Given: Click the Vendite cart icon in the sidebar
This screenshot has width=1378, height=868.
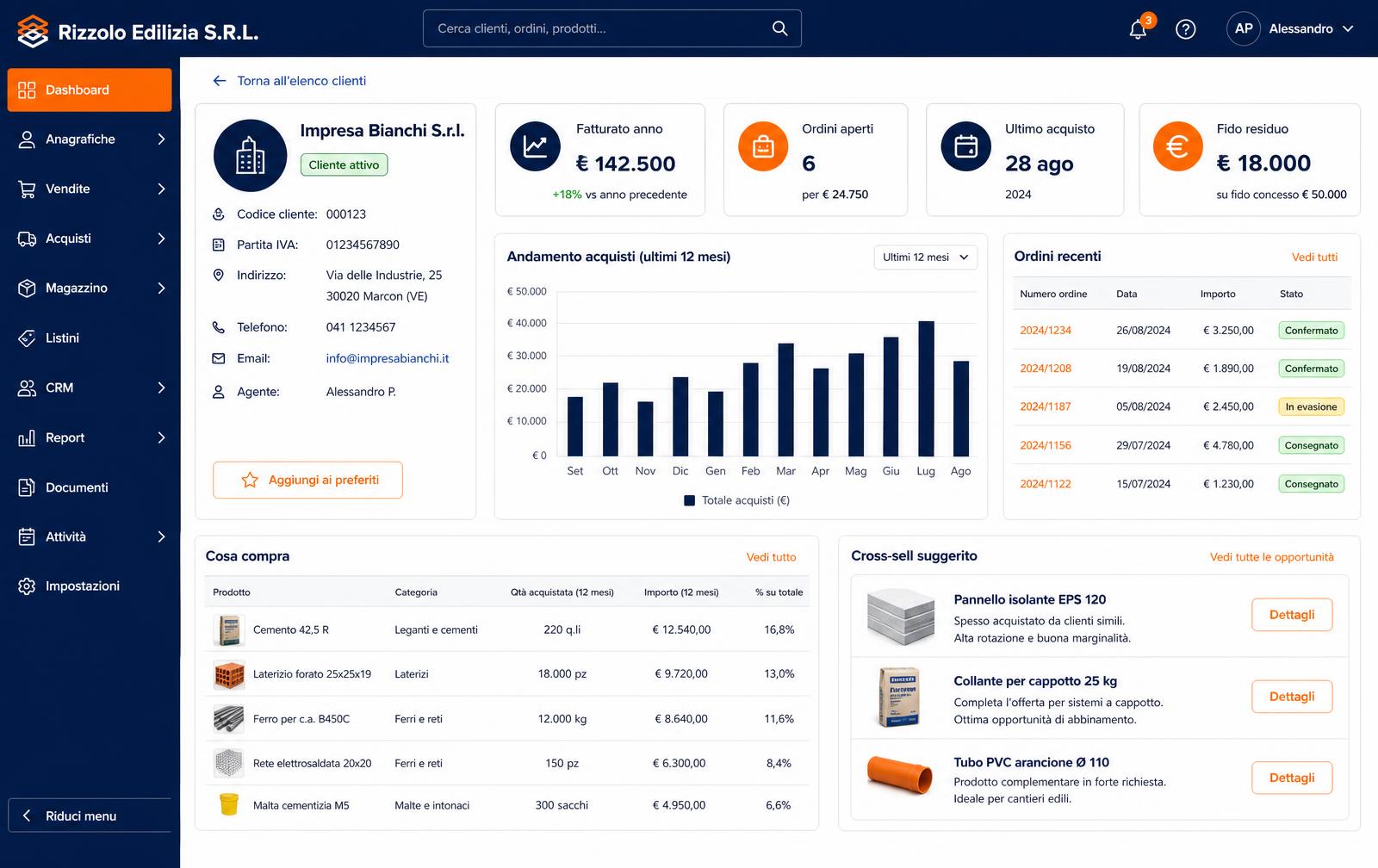Looking at the screenshot, I should [27, 189].
